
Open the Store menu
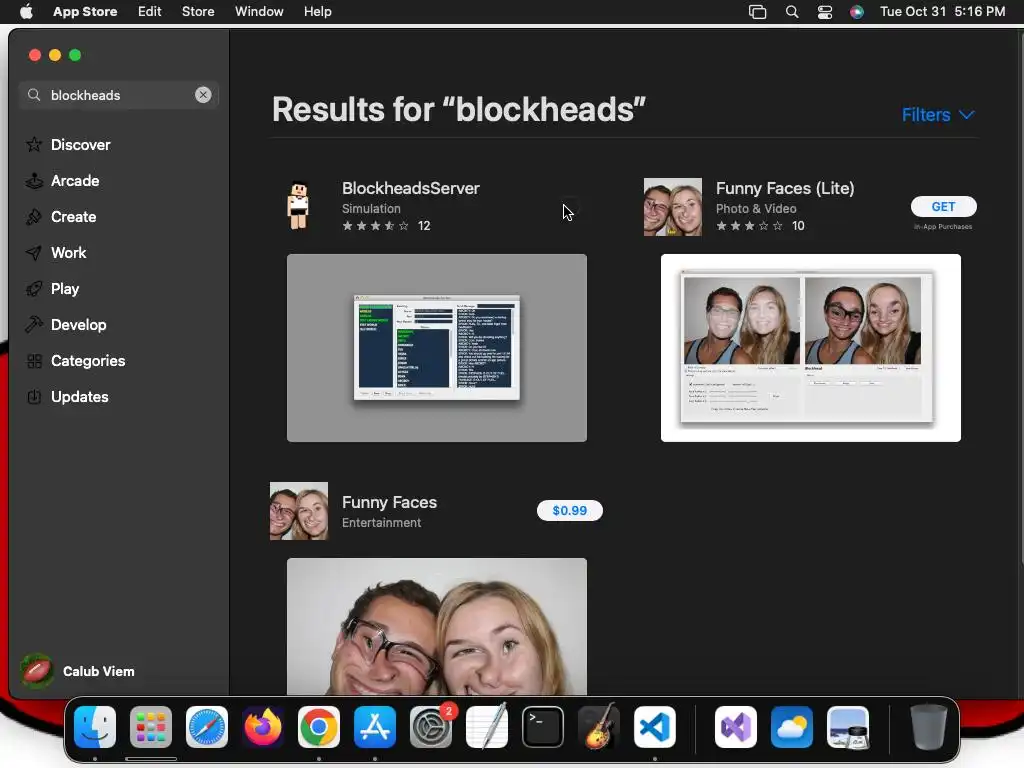click(x=198, y=11)
